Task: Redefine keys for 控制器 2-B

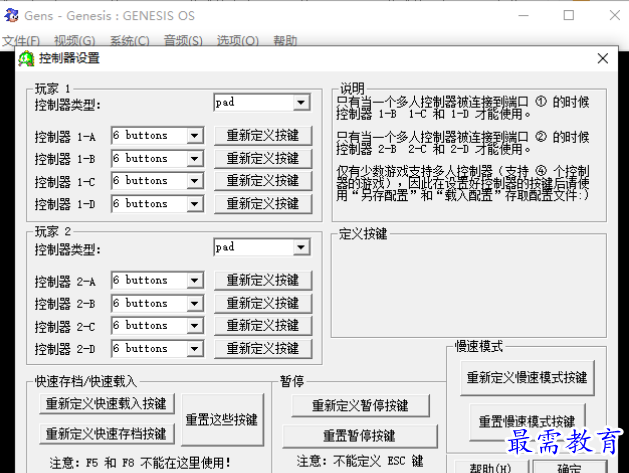Action: tap(263, 303)
